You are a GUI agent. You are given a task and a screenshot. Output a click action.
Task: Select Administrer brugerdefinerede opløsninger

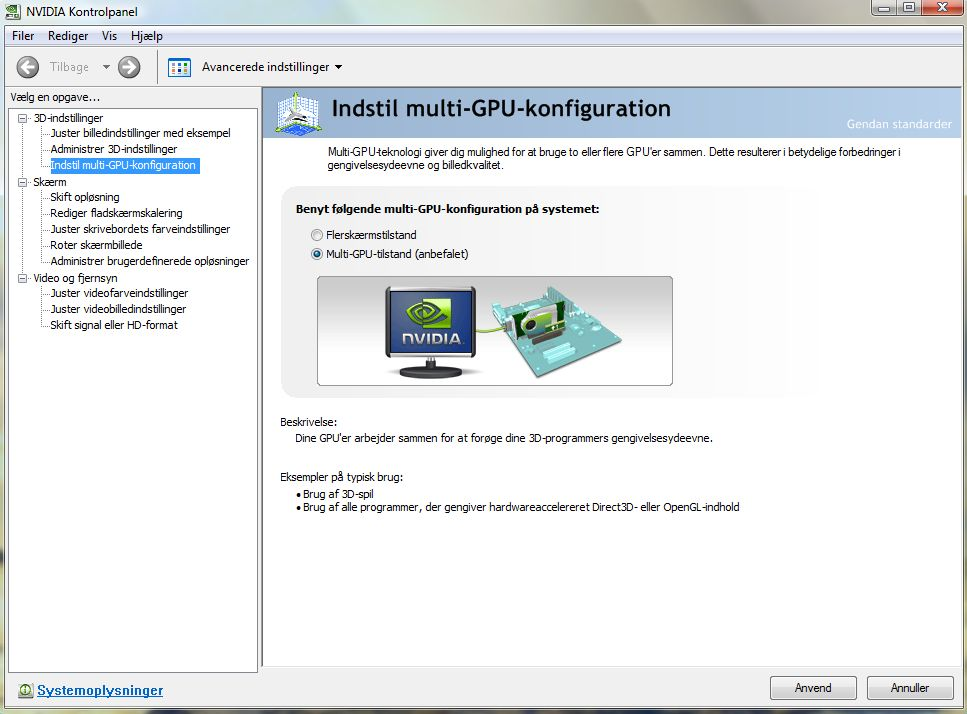(150, 261)
